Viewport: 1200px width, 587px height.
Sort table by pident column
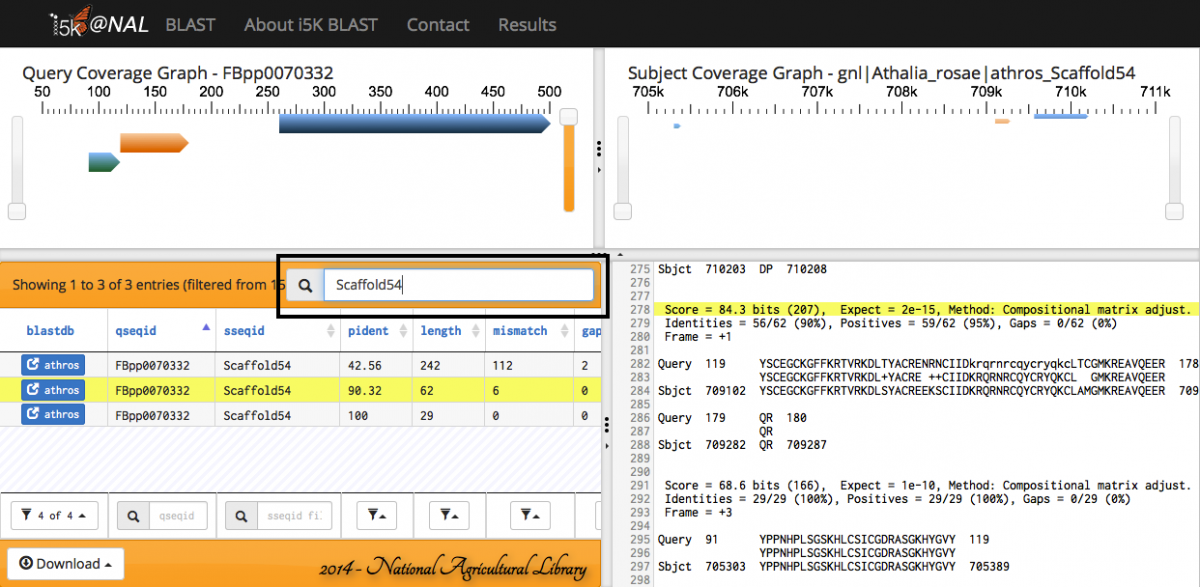coord(367,331)
